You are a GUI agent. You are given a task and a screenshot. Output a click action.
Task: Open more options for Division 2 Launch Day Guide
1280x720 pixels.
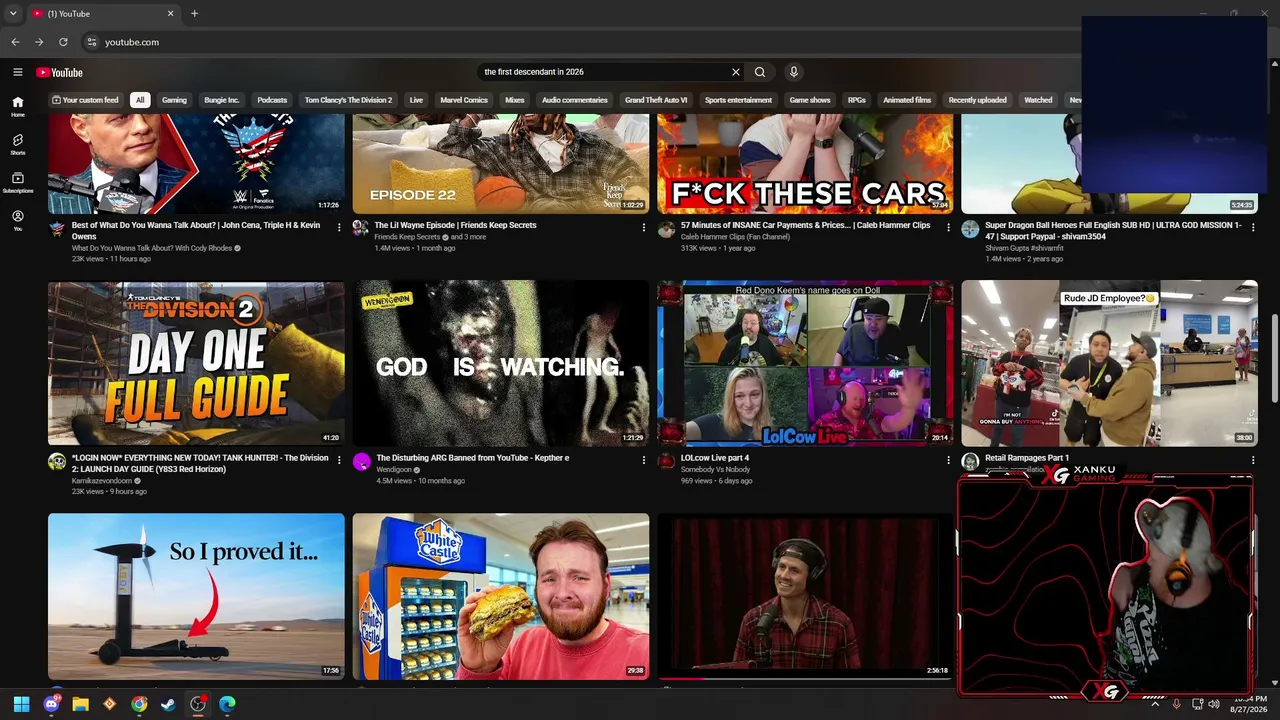pos(339,460)
